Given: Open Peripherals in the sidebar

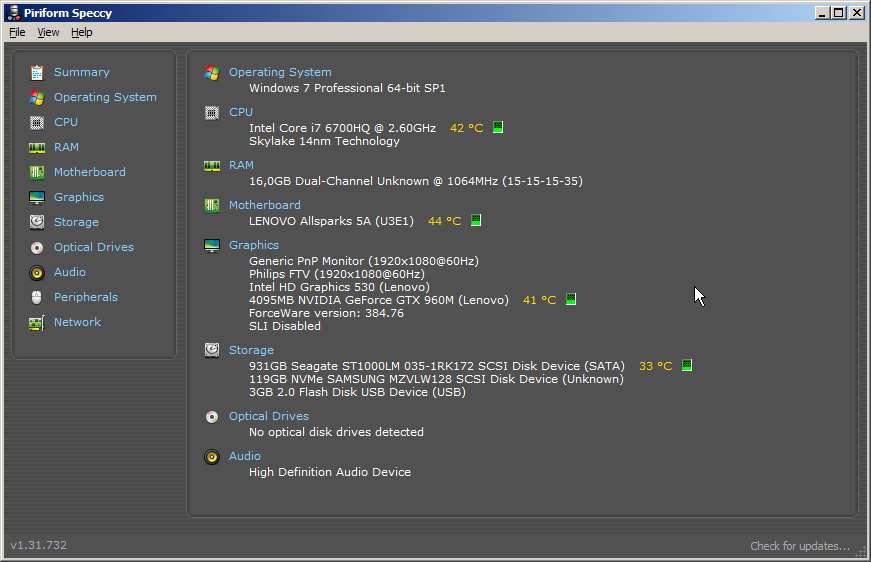Looking at the screenshot, I should click(86, 297).
